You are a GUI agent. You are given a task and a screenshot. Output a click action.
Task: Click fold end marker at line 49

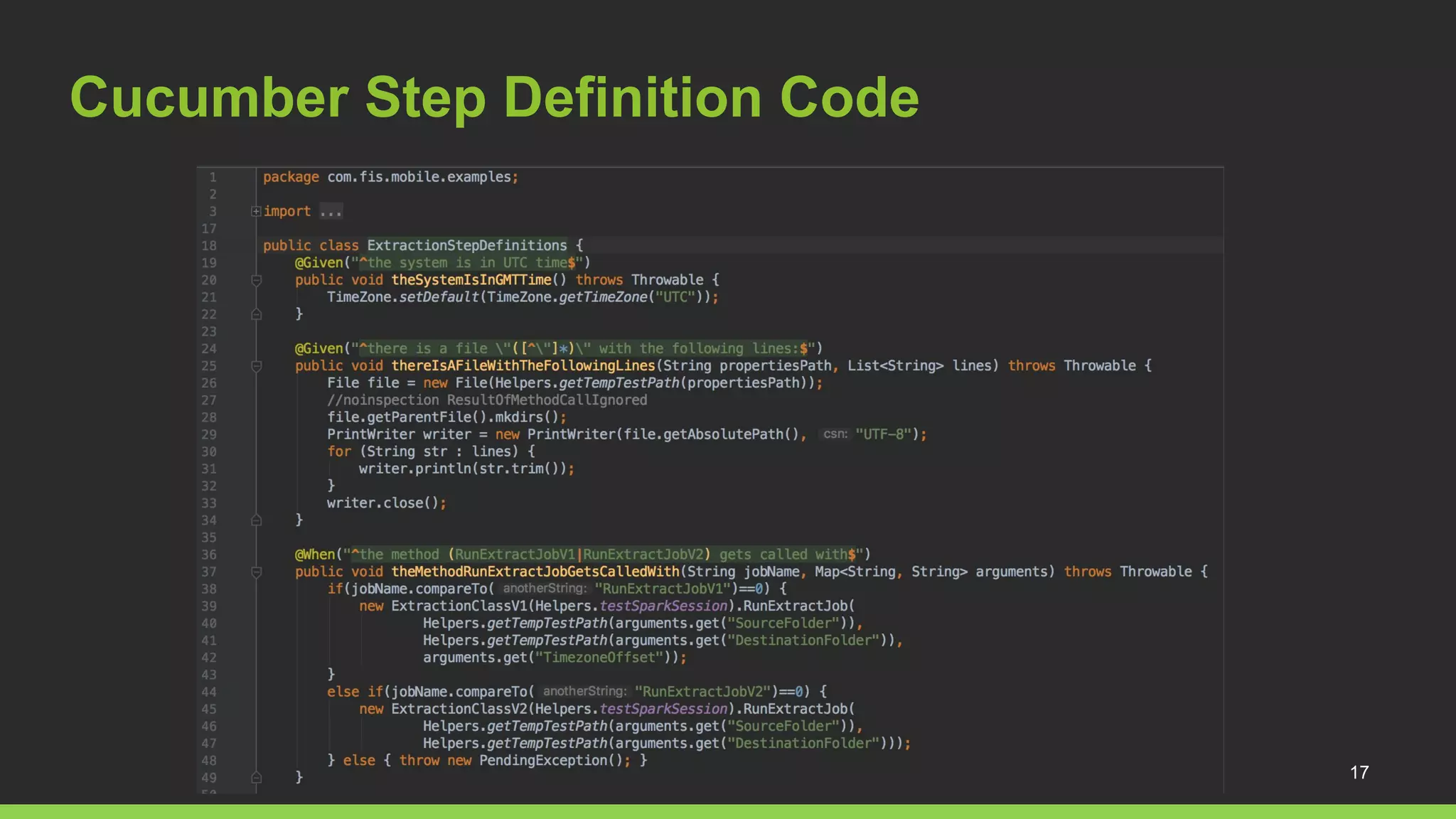257,778
